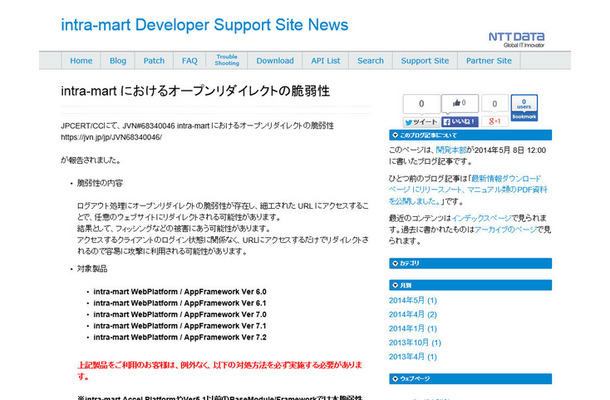Open the Download menu item
610x400 pixels.
click(x=275, y=61)
